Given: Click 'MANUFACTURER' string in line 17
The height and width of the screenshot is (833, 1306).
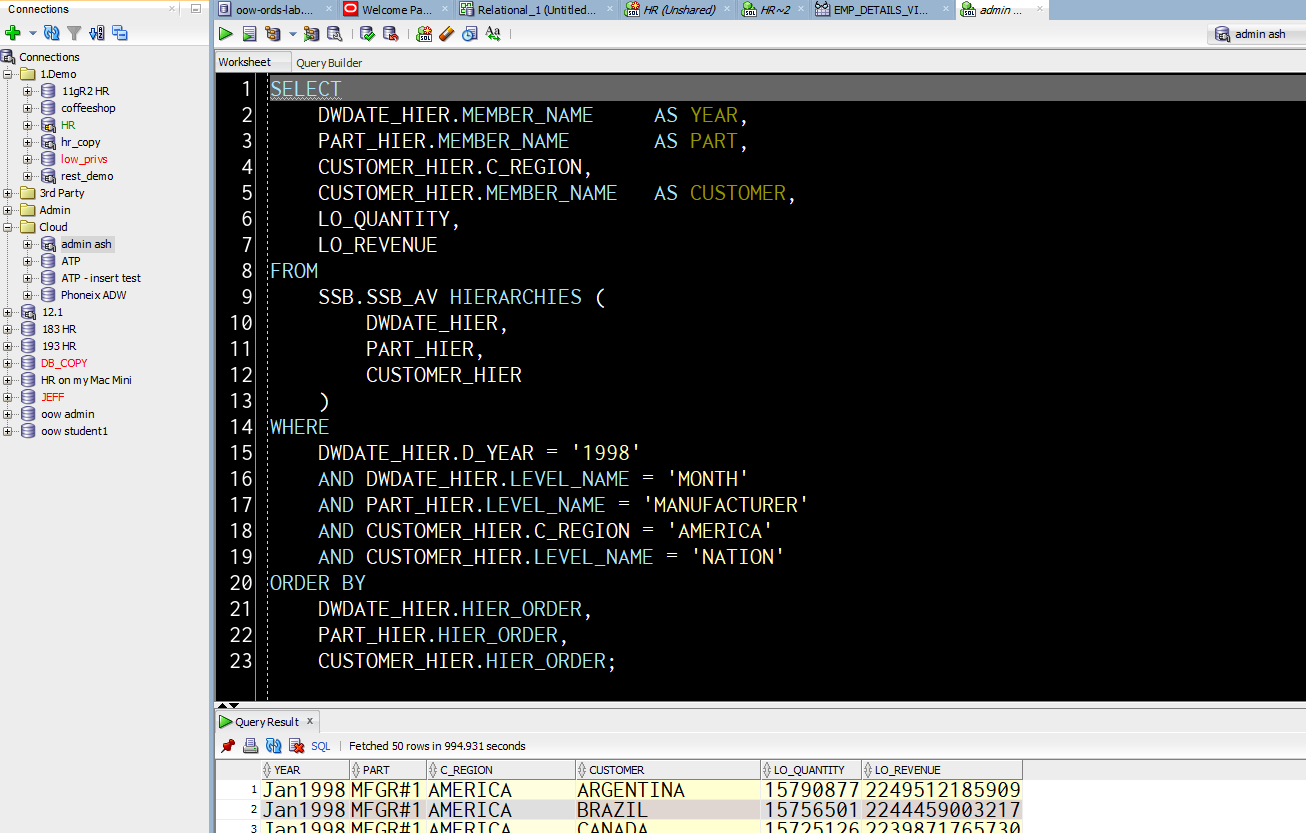Looking at the screenshot, I should click(x=725, y=504).
